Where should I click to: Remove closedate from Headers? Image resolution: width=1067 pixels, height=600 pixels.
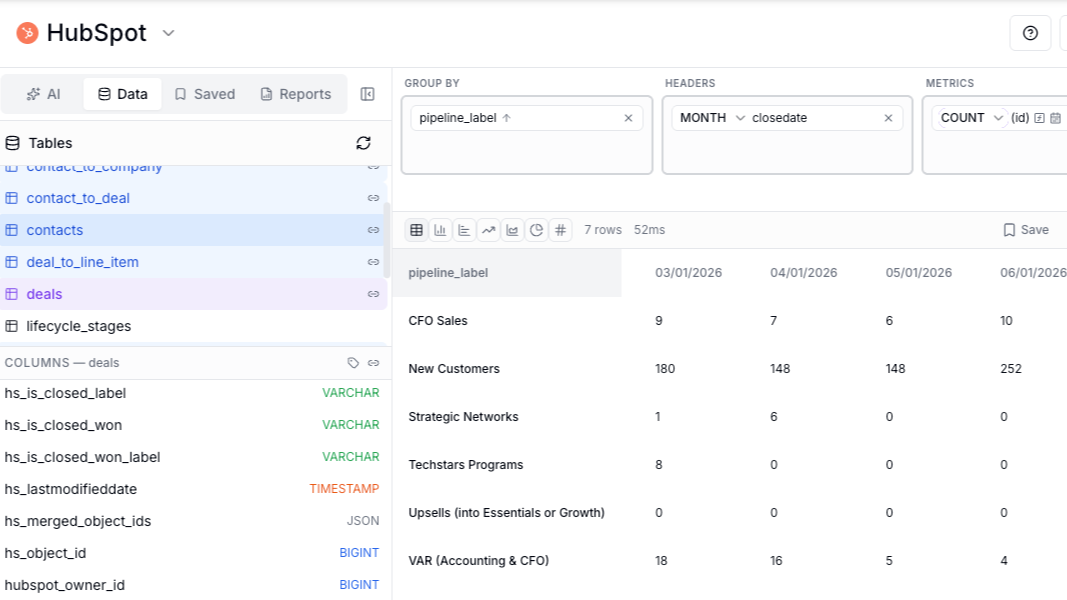click(x=888, y=118)
